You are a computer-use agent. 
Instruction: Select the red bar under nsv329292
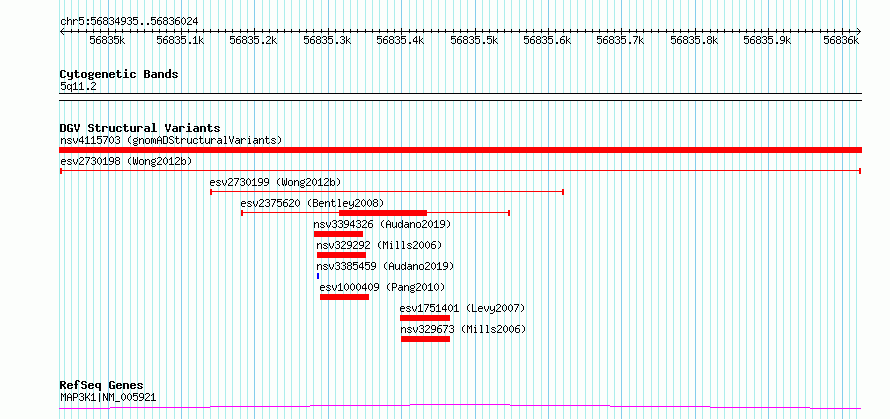(341, 255)
